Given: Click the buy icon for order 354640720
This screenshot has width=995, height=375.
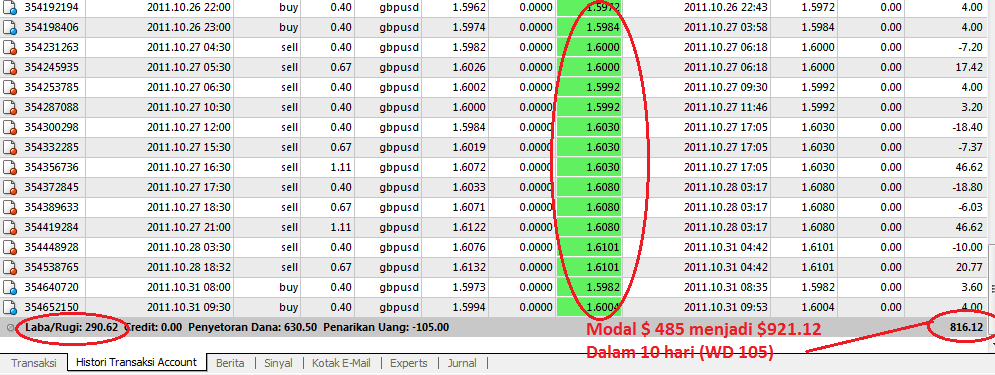Looking at the screenshot, I should coord(10,287).
